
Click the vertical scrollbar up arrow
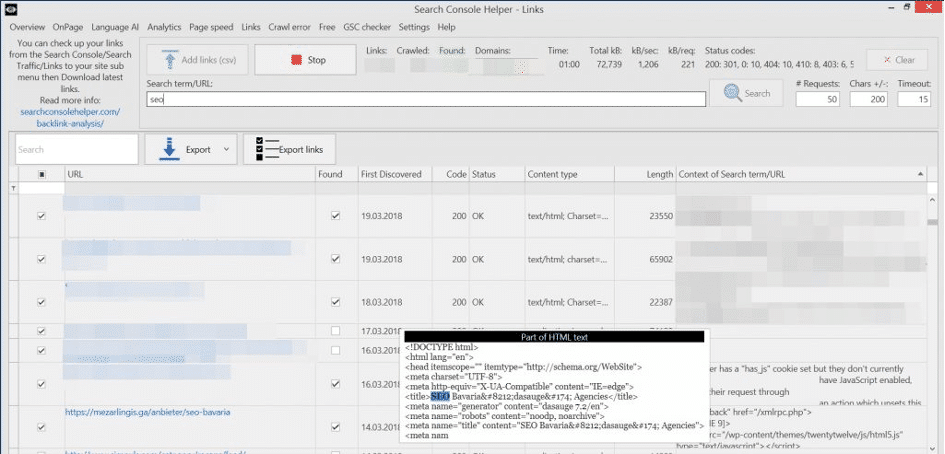pyautogui.click(x=933, y=200)
